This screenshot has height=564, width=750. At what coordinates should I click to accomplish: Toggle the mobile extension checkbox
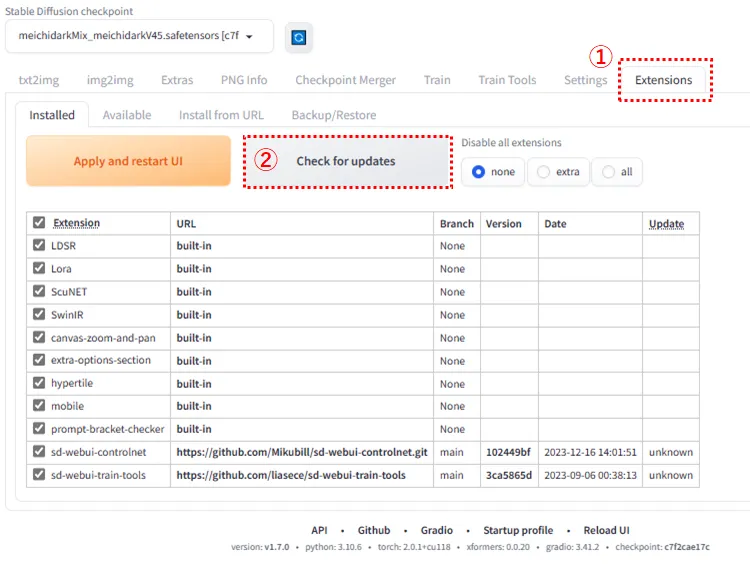pos(39,405)
